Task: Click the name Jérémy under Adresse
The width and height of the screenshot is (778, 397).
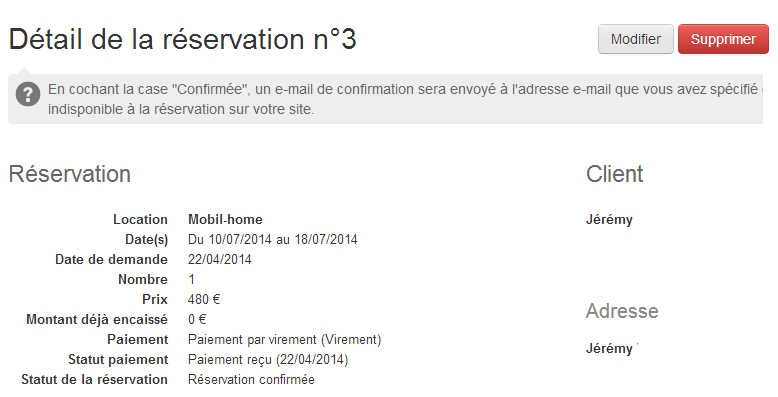Action: (x=609, y=349)
